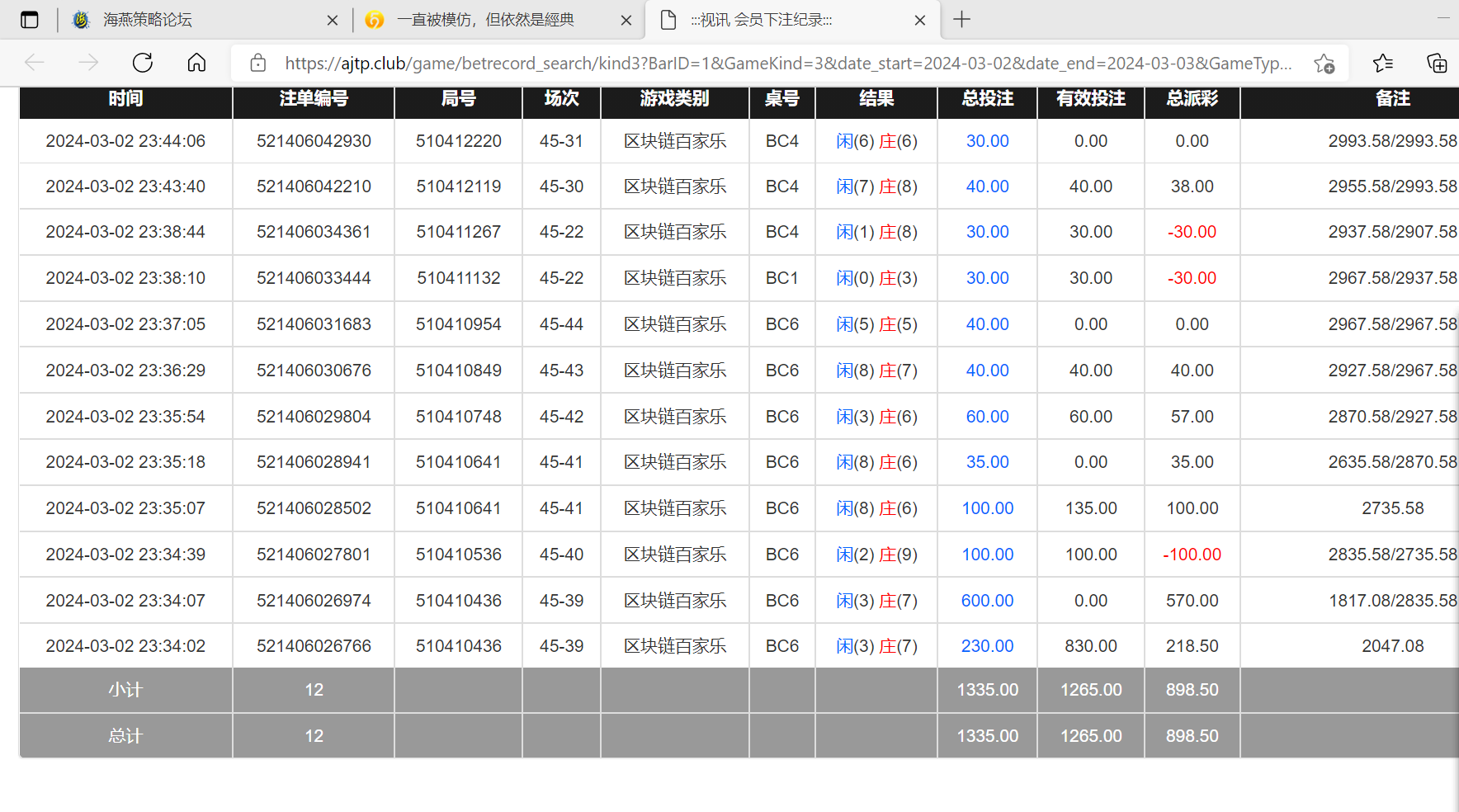This screenshot has height=812, width=1459.
Task: Click the 备注 column header
Action: 1392,98
